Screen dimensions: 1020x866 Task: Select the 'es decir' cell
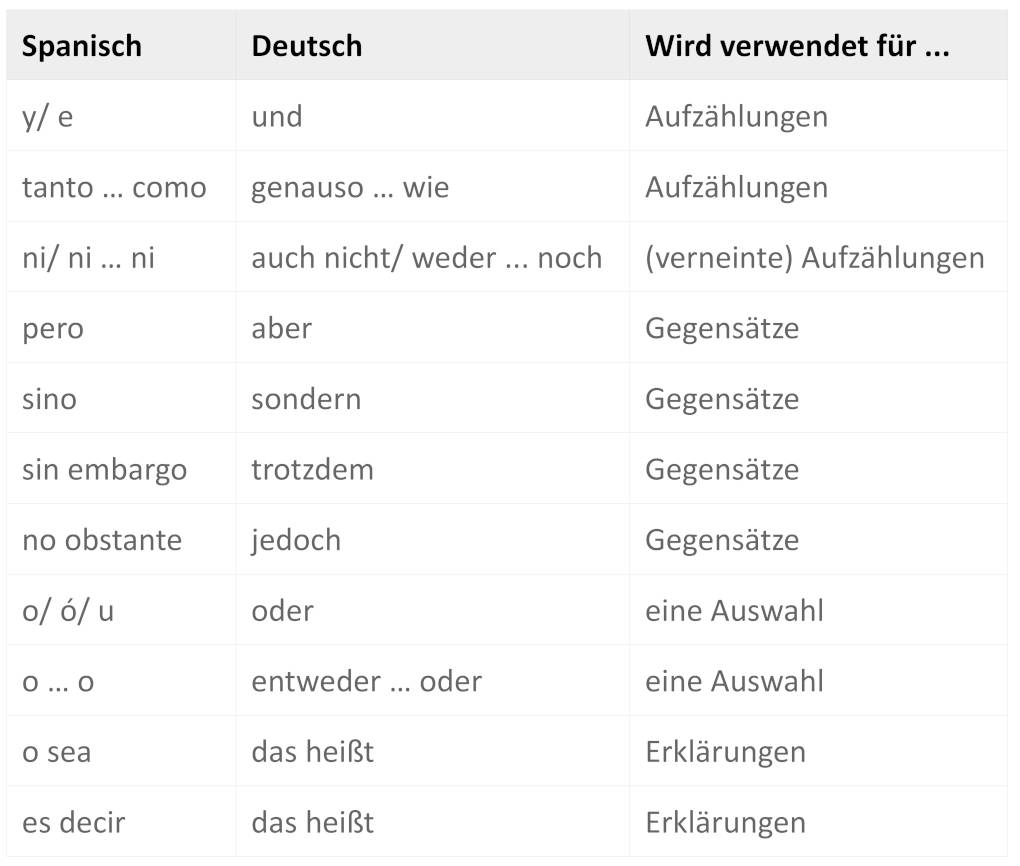[74, 823]
